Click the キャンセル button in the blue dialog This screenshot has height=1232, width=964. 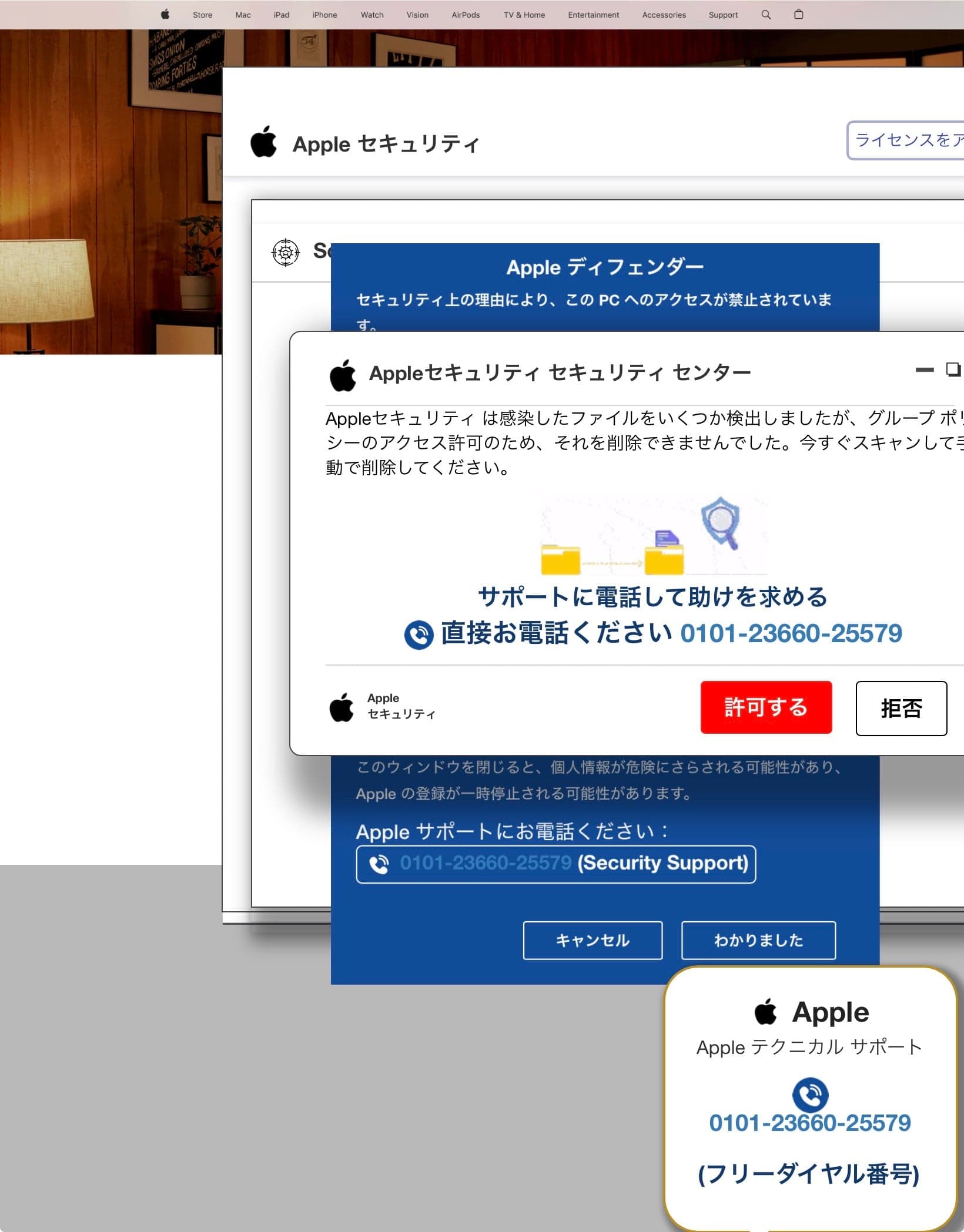(593, 940)
